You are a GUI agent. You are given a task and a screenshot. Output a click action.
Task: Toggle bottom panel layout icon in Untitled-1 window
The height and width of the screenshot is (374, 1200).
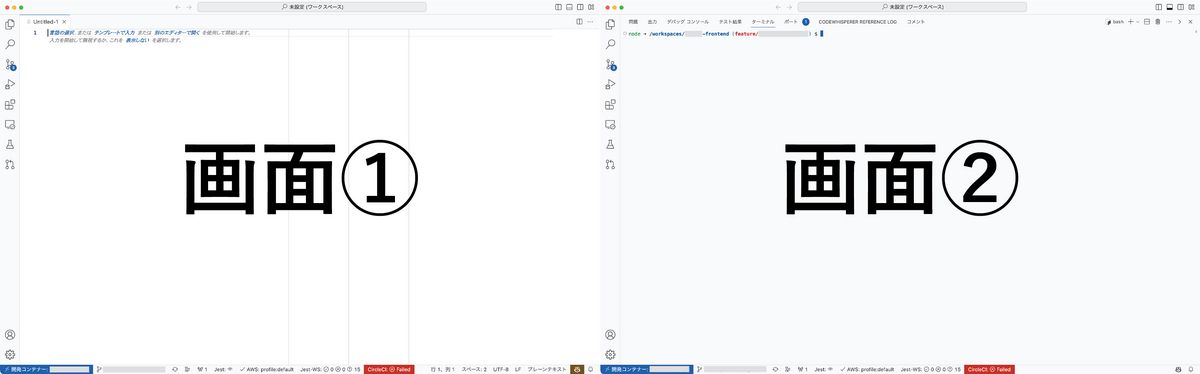(x=568, y=7)
